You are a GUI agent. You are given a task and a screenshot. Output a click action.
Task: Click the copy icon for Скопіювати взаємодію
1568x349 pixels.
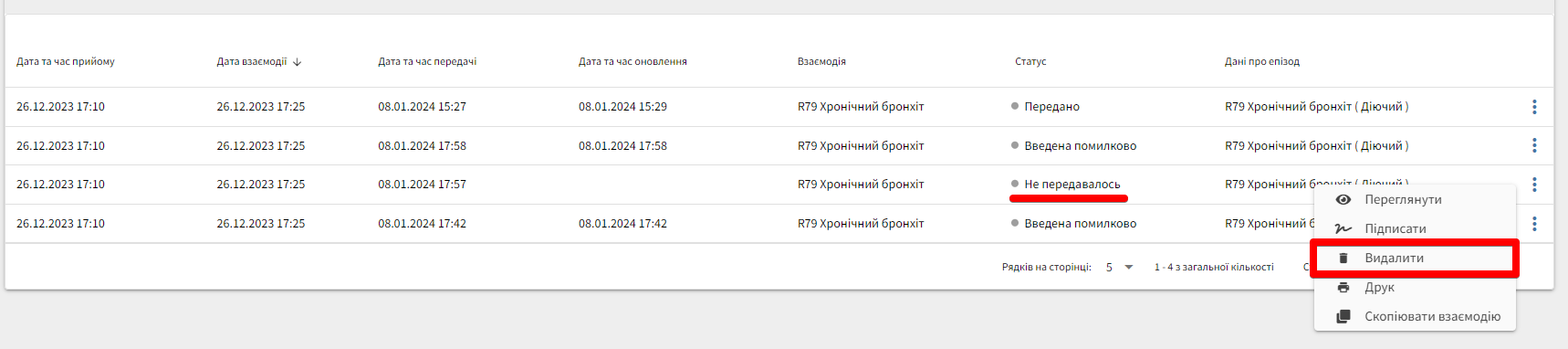[x=1343, y=316]
